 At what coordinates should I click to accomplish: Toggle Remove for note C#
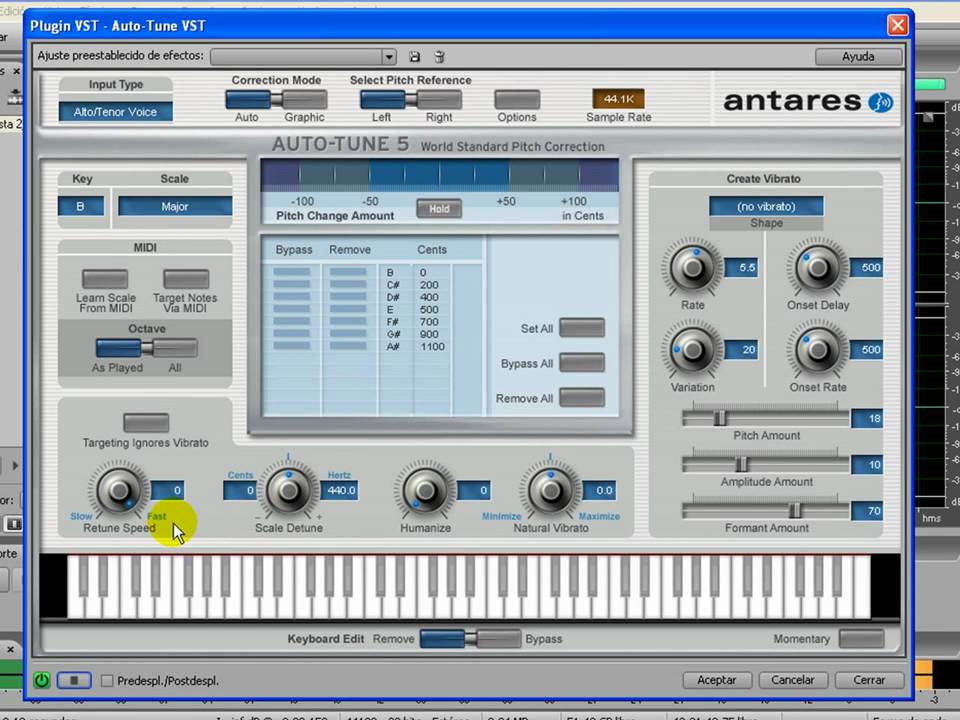(348, 285)
